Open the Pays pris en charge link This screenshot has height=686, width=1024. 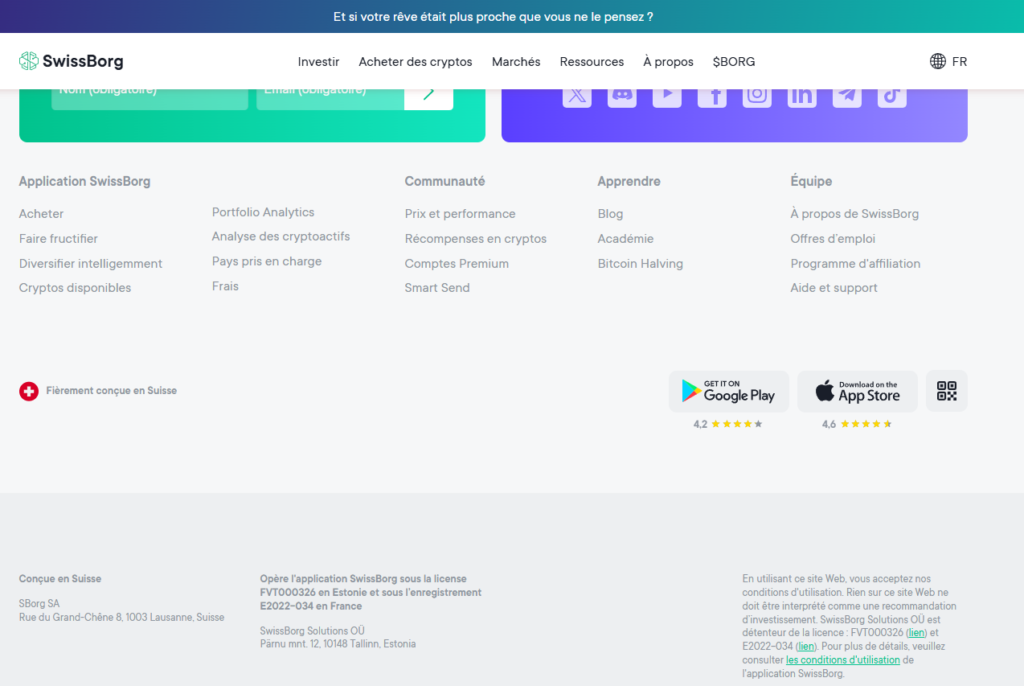coord(266,261)
